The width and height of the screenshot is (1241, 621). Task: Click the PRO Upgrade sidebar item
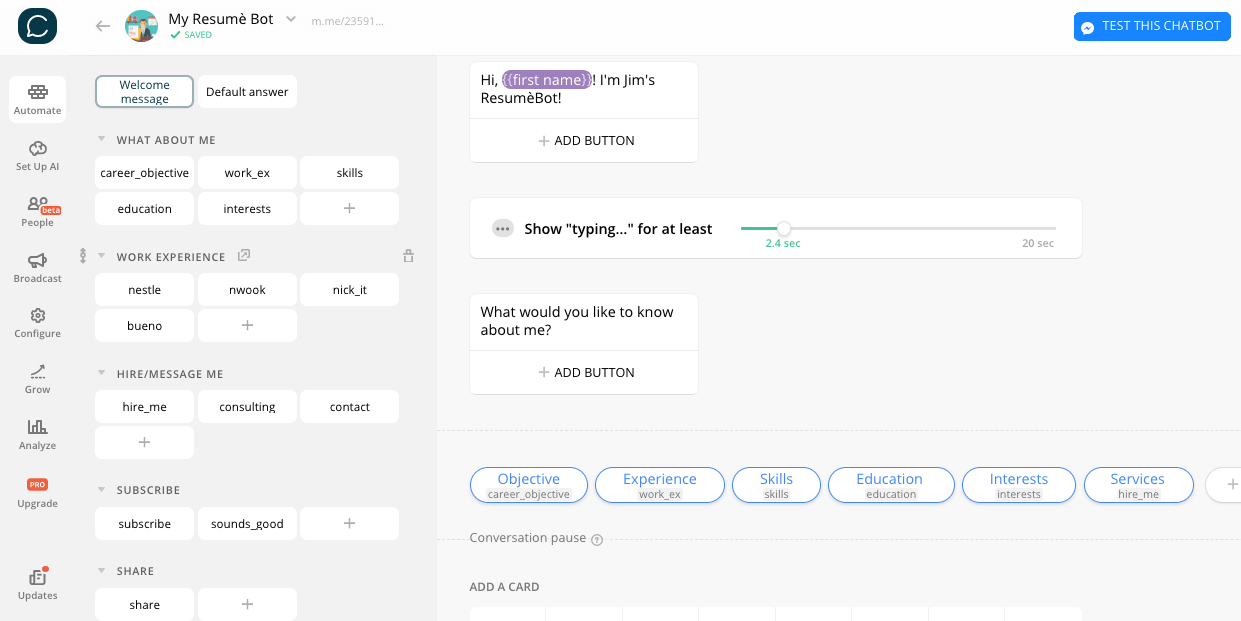tap(38, 492)
